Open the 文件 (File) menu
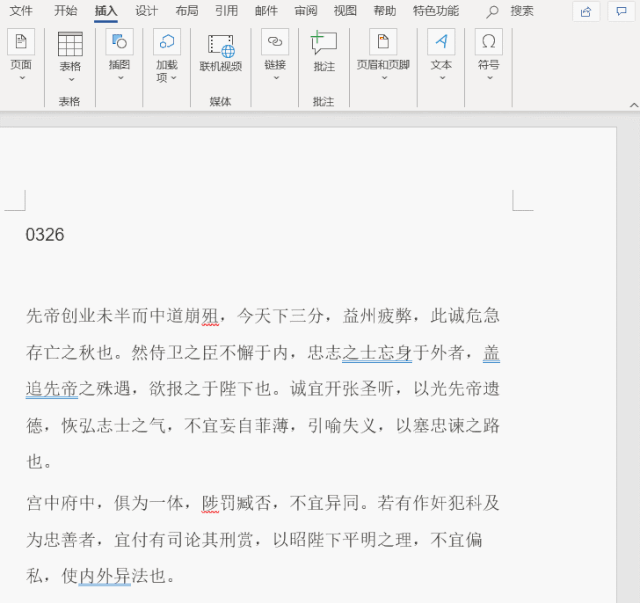The height and width of the screenshot is (603, 640). tap(21, 11)
